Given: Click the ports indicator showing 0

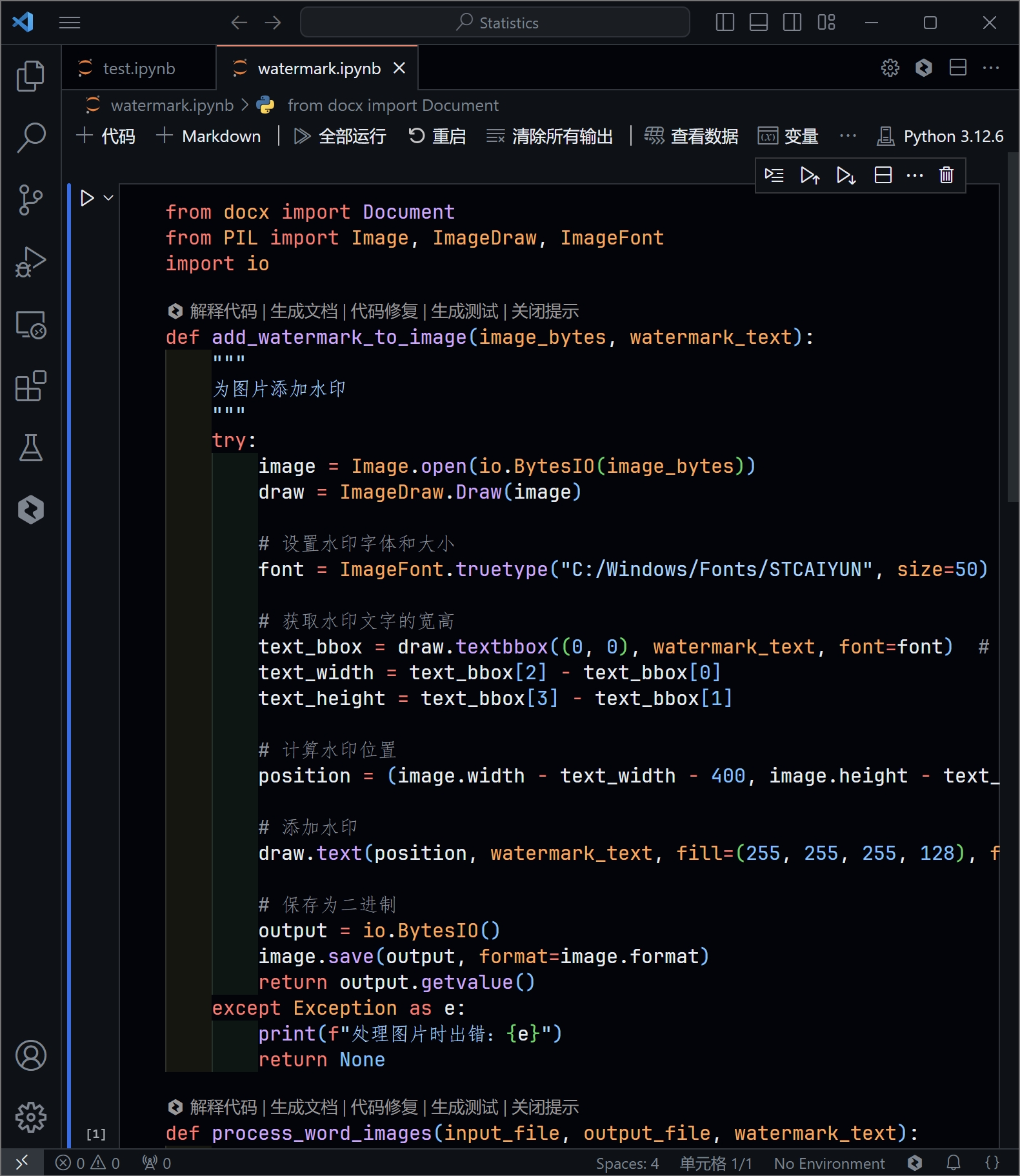Looking at the screenshot, I should [x=157, y=1162].
